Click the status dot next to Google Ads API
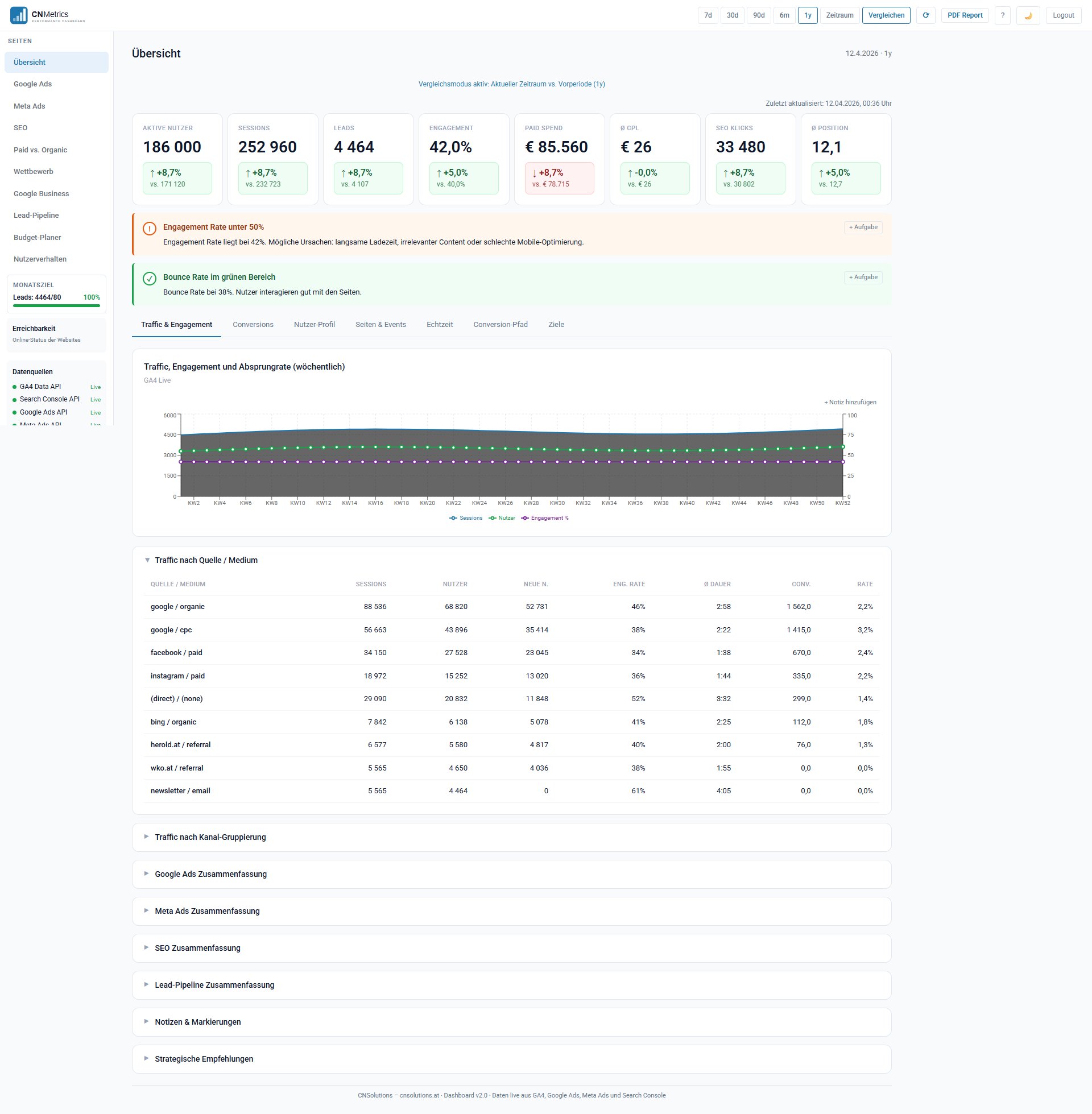This screenshot has width=1092, height=1114. pyautogui.click(x=15, y=412)
